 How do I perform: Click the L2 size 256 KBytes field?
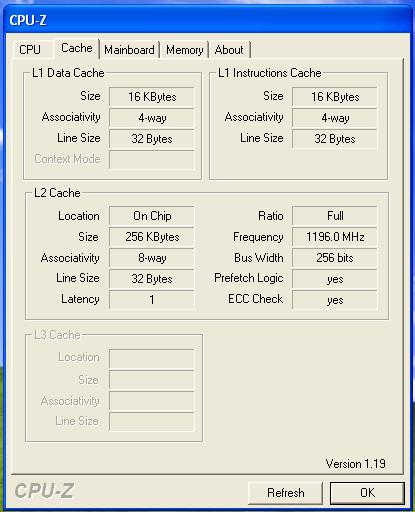(152, 237)
